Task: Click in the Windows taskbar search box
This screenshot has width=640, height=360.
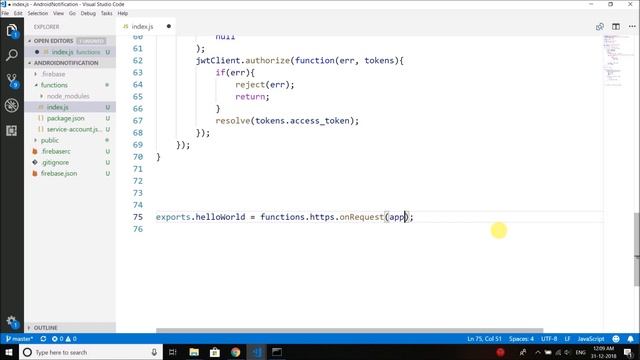Action: click(91, 352)
